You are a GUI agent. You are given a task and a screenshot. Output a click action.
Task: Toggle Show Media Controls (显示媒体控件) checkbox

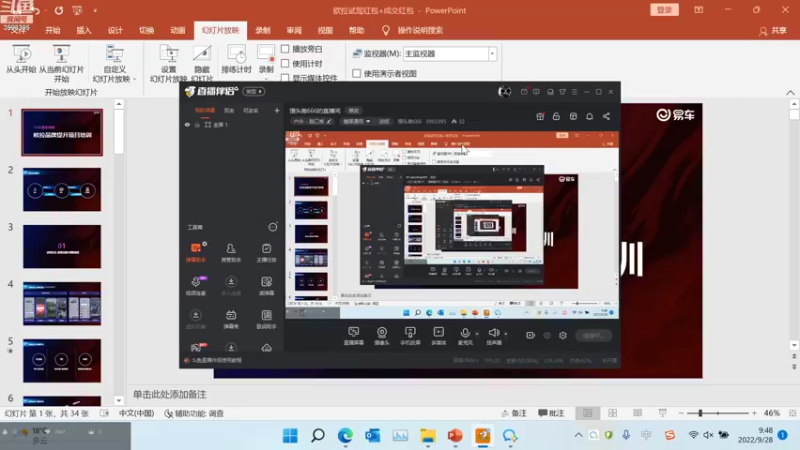point(285,78)
